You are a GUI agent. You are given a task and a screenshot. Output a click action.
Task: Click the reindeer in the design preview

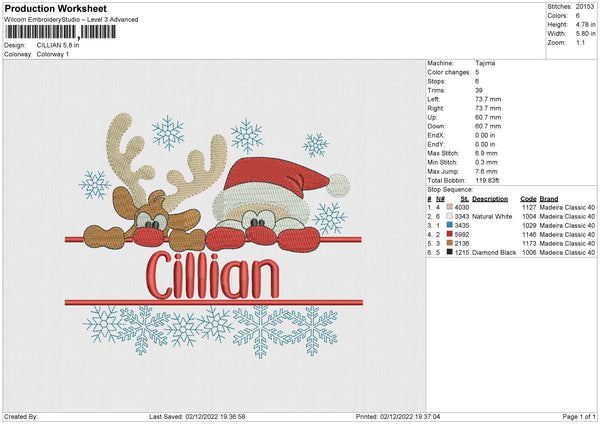click(x=153, y=182)
